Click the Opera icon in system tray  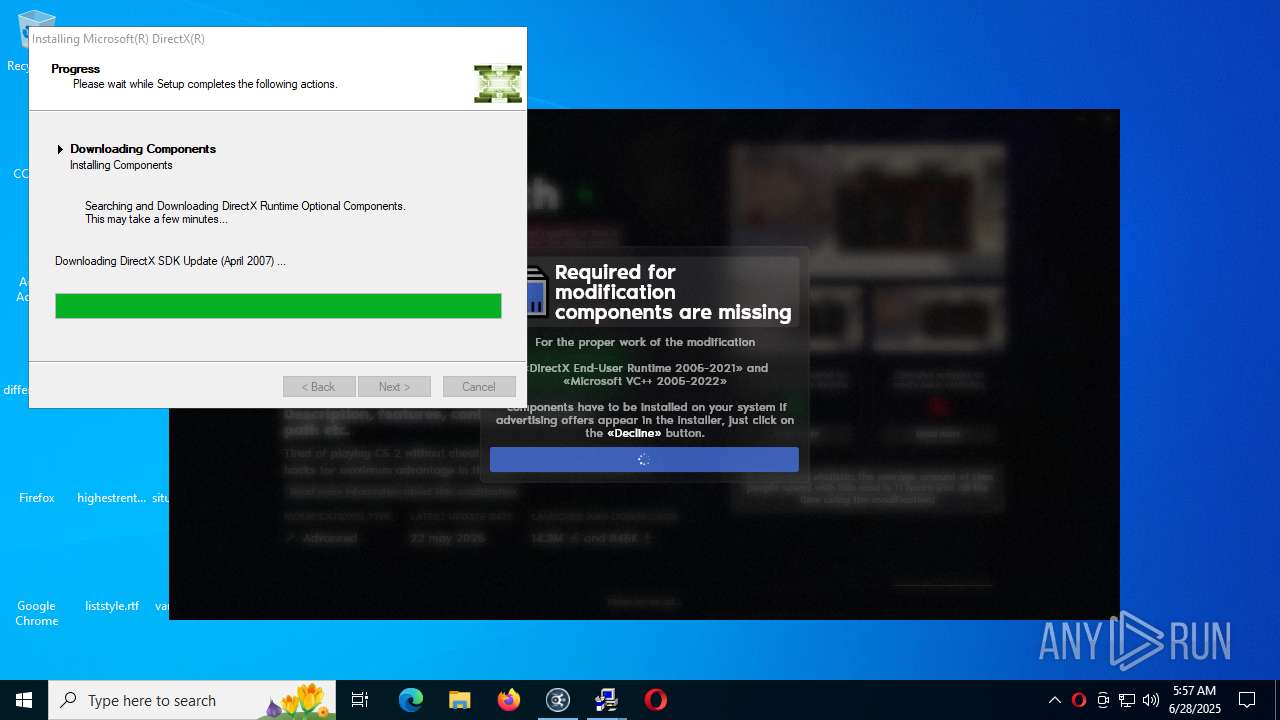(x=1079, y=700)
